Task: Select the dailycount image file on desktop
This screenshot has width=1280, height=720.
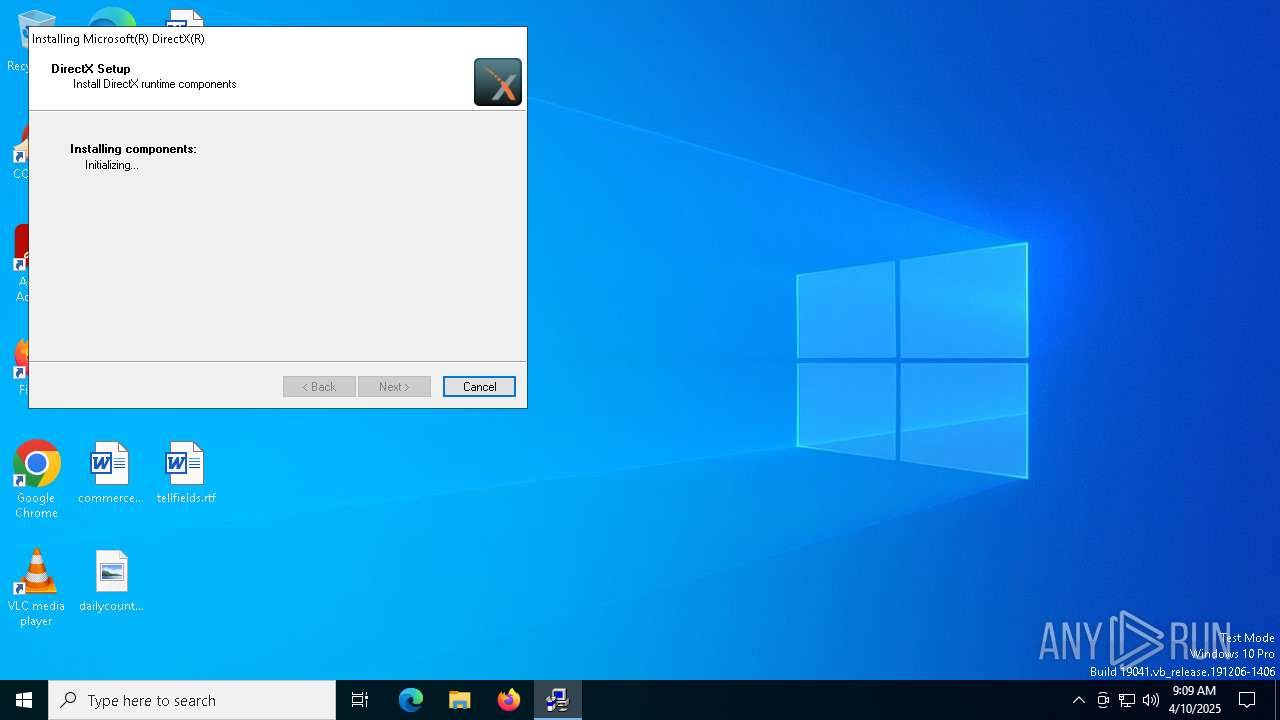Action: (x=111, y=581)
